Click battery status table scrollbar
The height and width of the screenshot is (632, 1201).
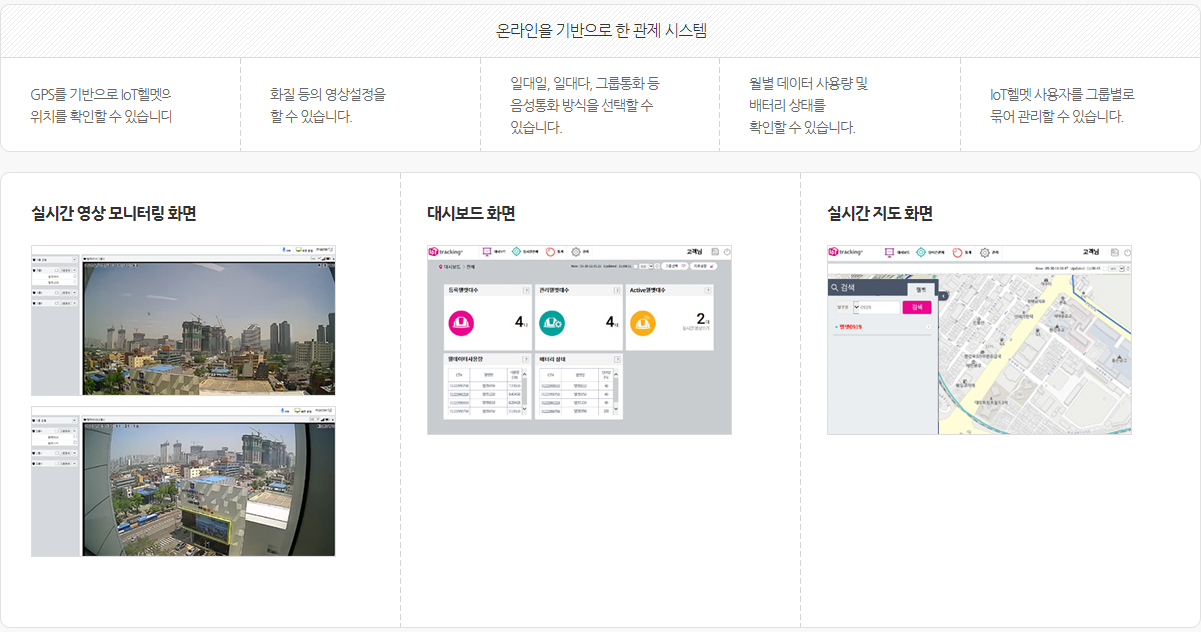(x=616, y=390)
